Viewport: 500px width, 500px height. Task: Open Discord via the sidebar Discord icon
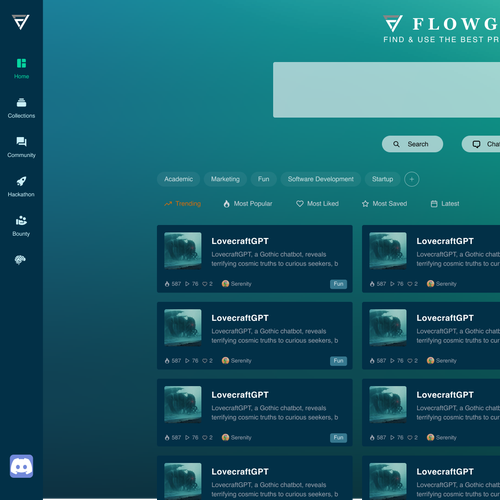pos(21,466)
